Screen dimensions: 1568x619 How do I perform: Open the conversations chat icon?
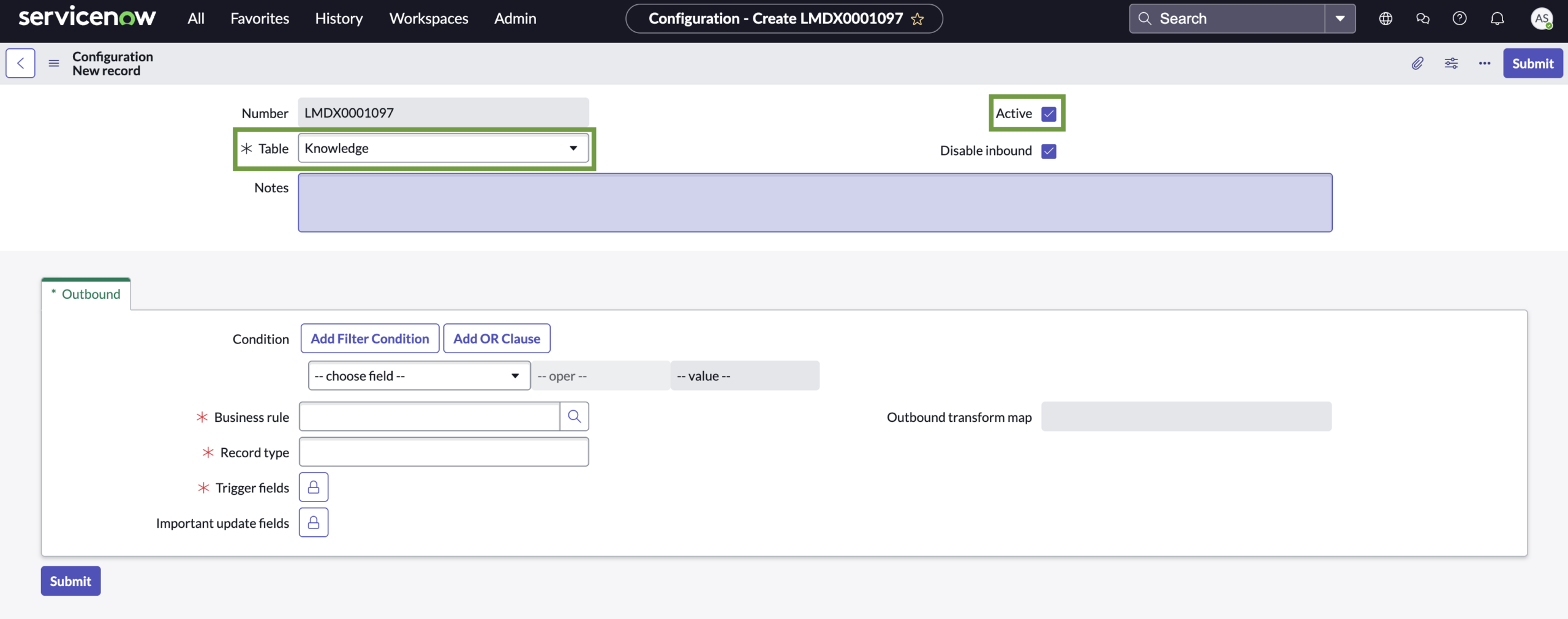click(1423, 18)
